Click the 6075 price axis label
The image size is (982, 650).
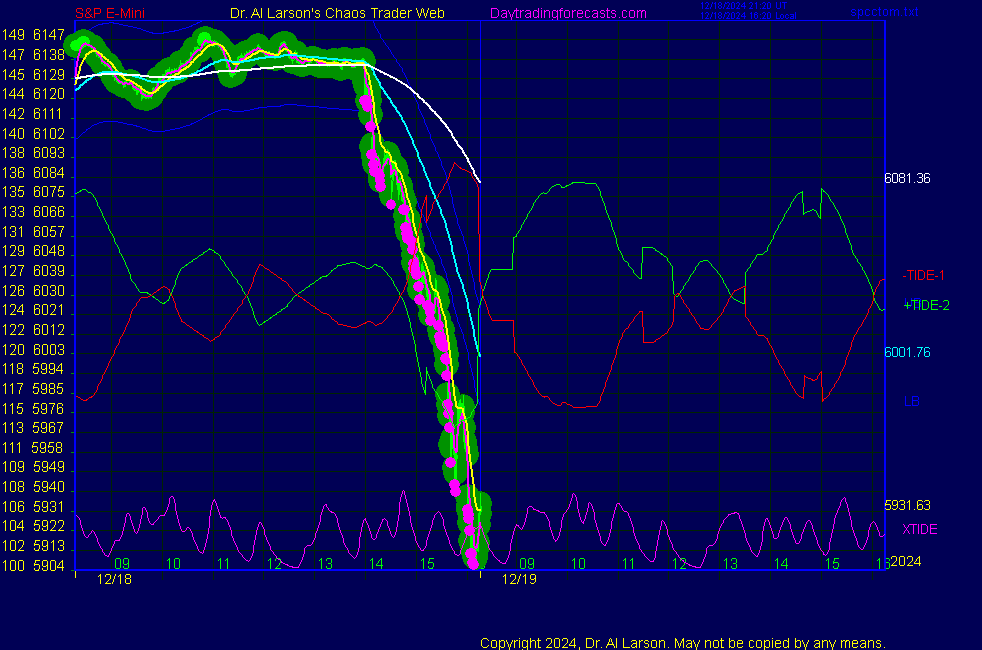48,192
